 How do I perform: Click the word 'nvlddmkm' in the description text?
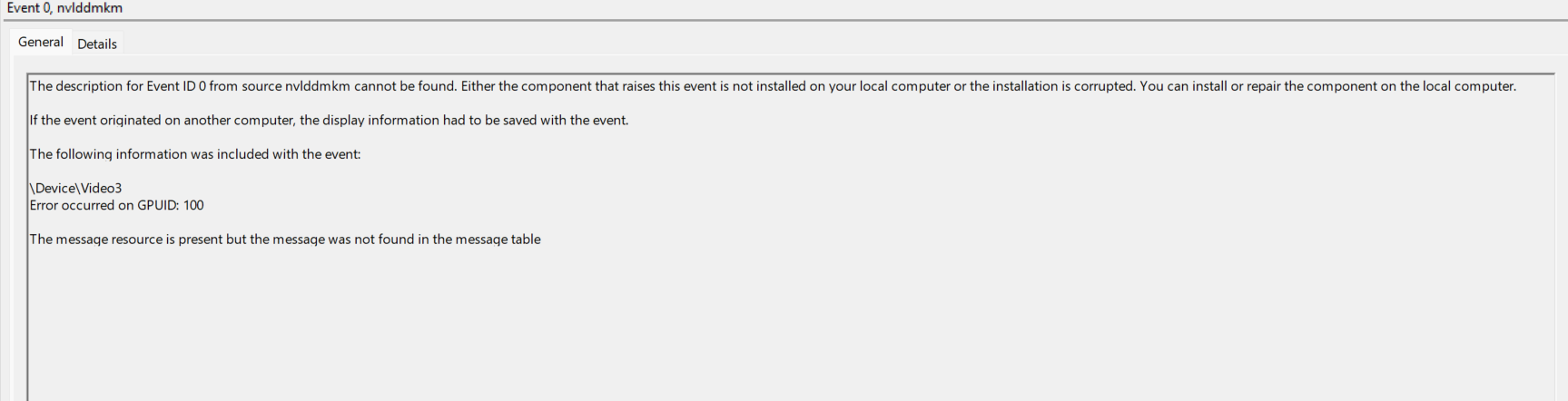(x=317, y=86)
